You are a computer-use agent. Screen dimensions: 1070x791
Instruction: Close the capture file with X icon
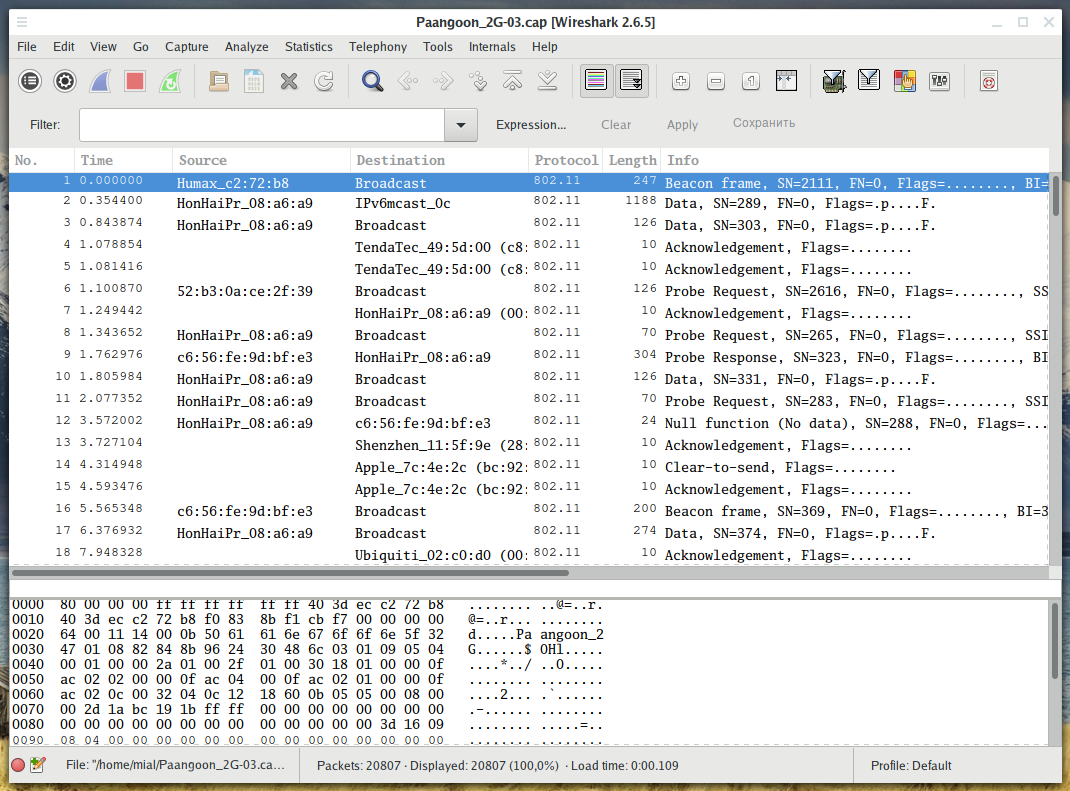coord(289,81)
